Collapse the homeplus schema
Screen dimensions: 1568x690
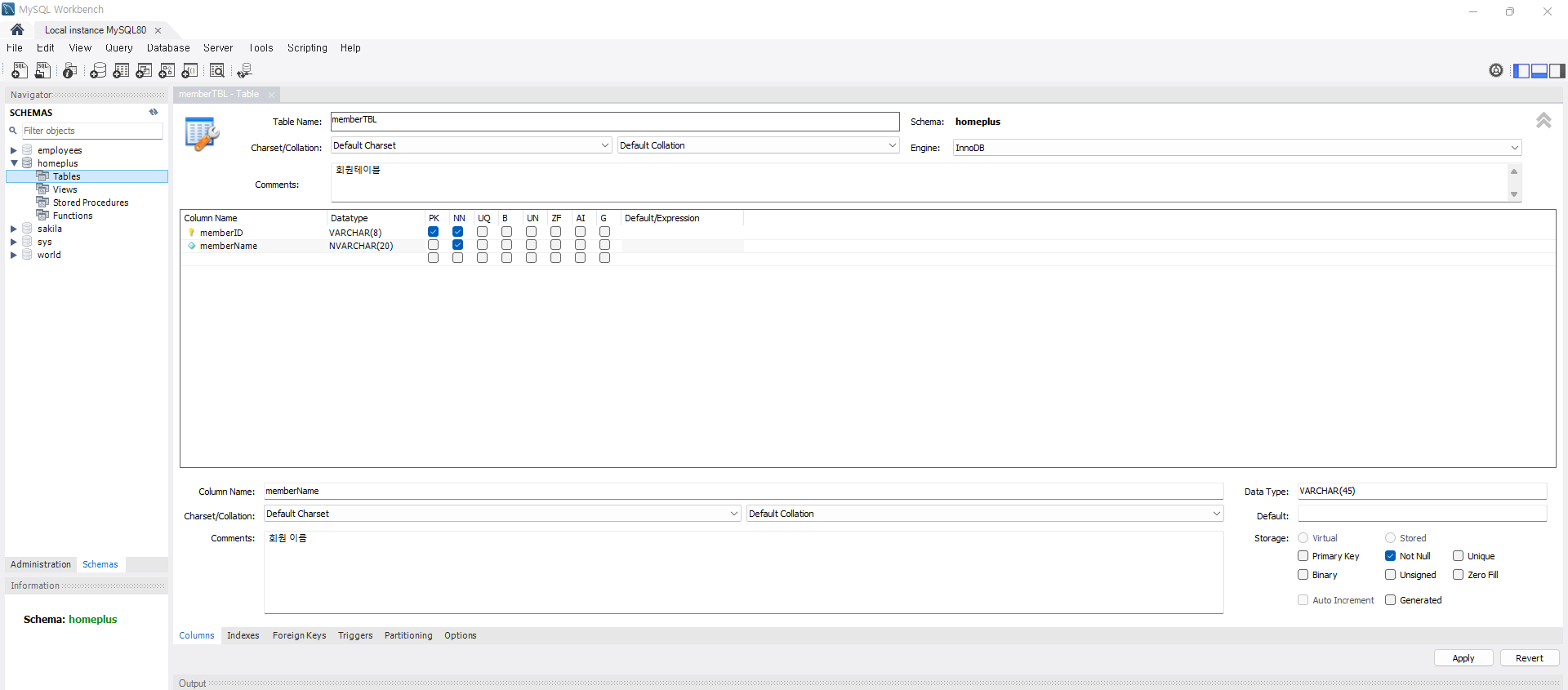coord(14,163)
